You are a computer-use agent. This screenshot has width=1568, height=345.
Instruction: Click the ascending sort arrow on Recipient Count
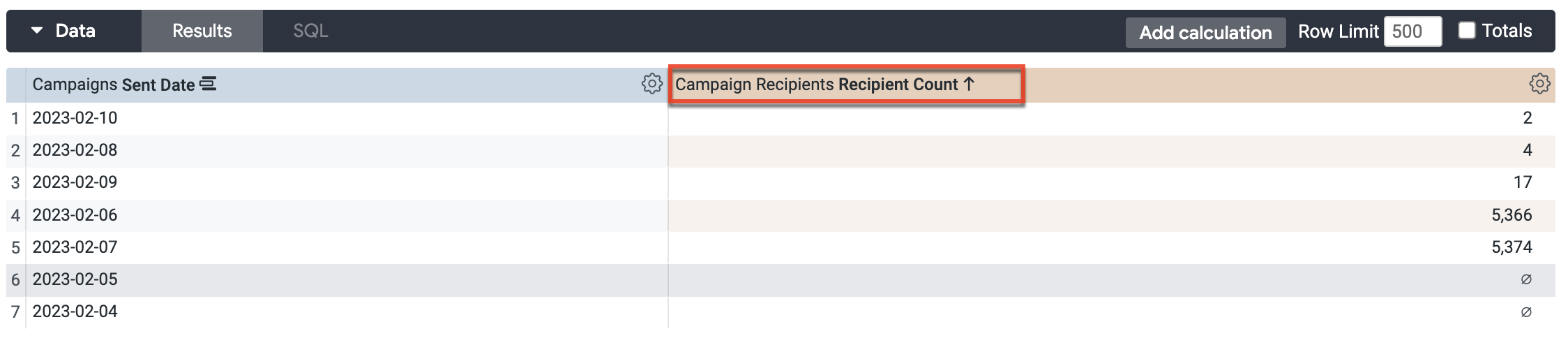point(969,85)
